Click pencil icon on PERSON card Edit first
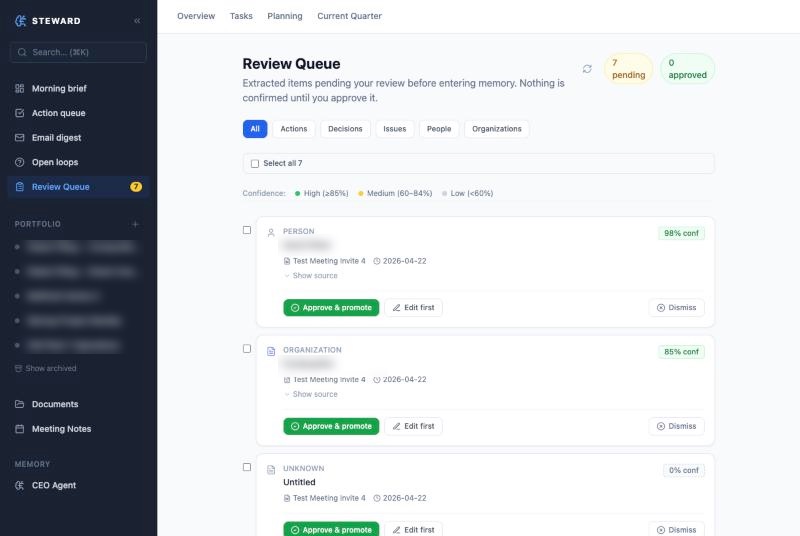The image size is (800, 536). tap(396, 308)
